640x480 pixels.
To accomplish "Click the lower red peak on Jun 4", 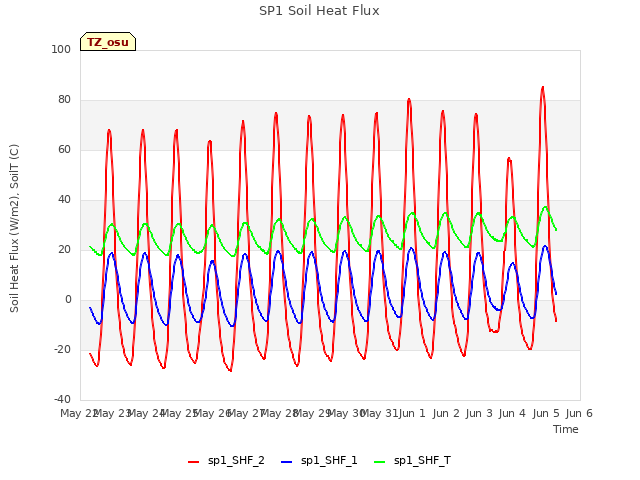I will coord(509,159).
